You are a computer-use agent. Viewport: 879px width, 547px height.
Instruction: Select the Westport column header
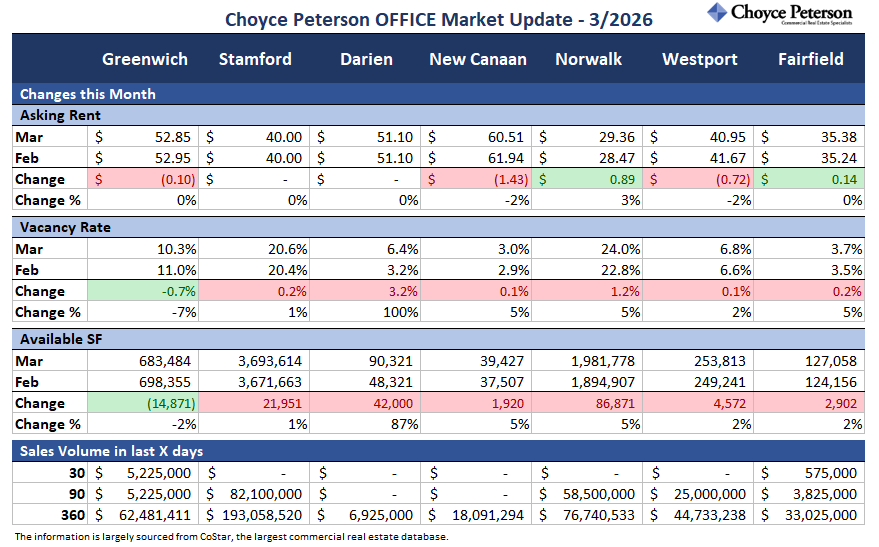[700, 59]
